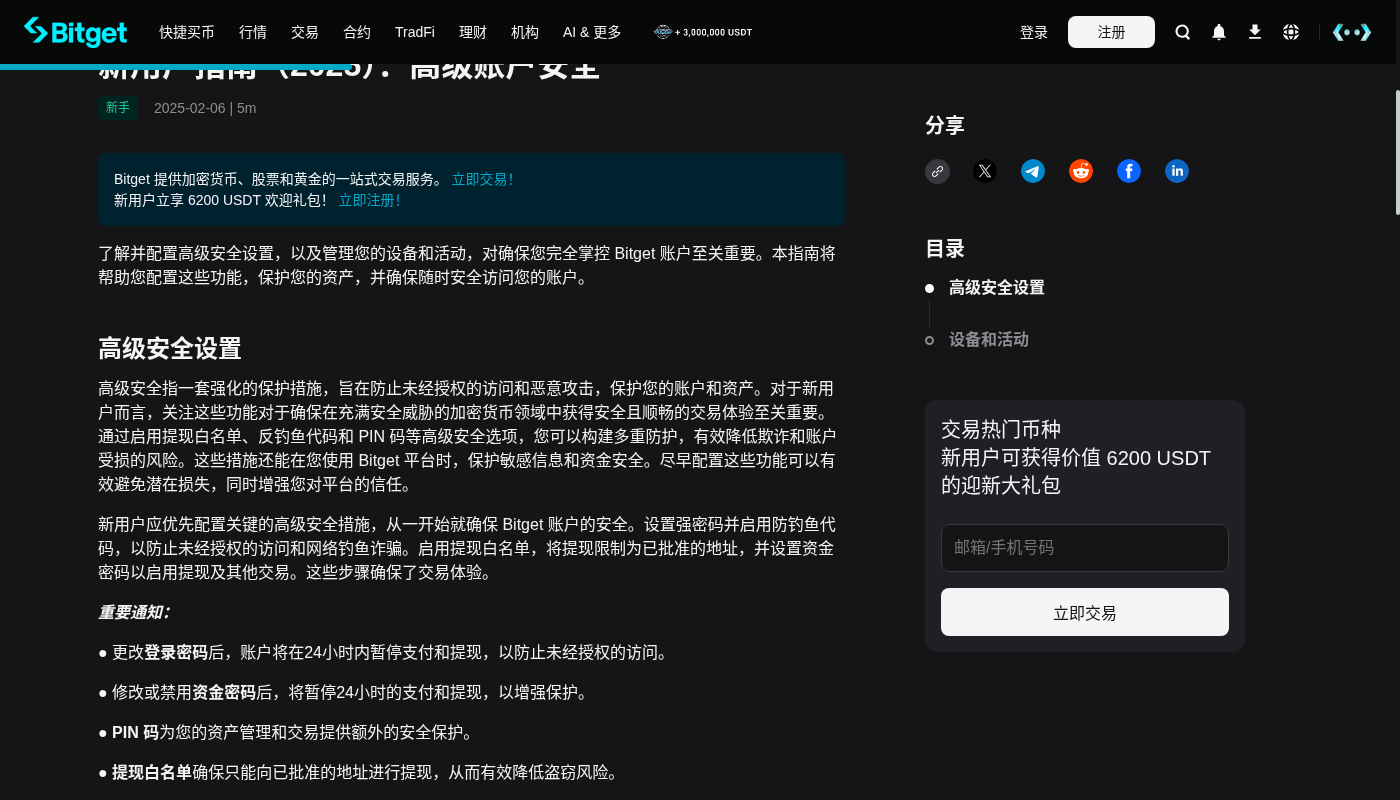Click the 重要通知: italic text
This screenshot has height=800, width=1400.
134,612
